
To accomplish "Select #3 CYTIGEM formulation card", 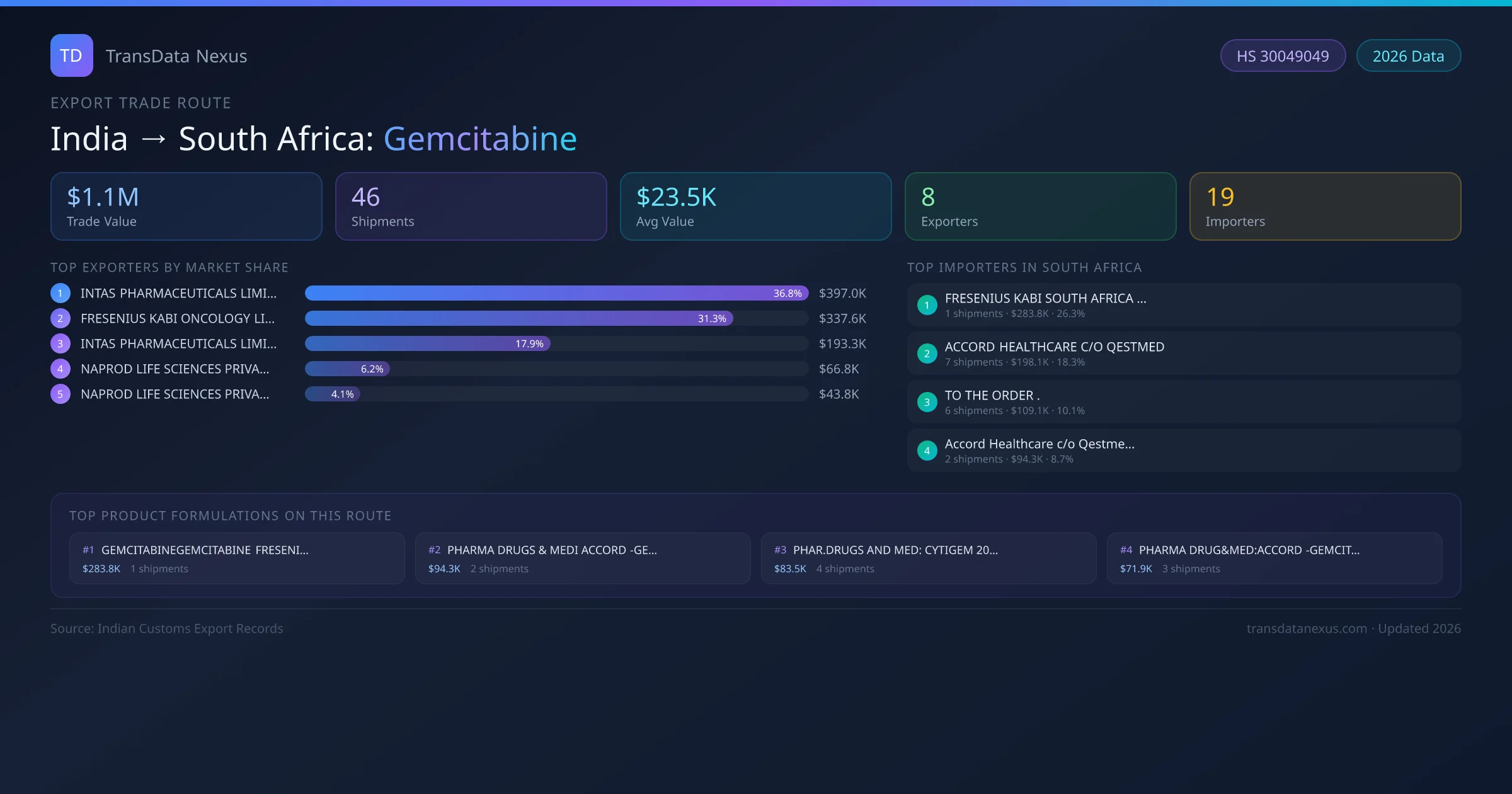I will [x=928, y=558].
